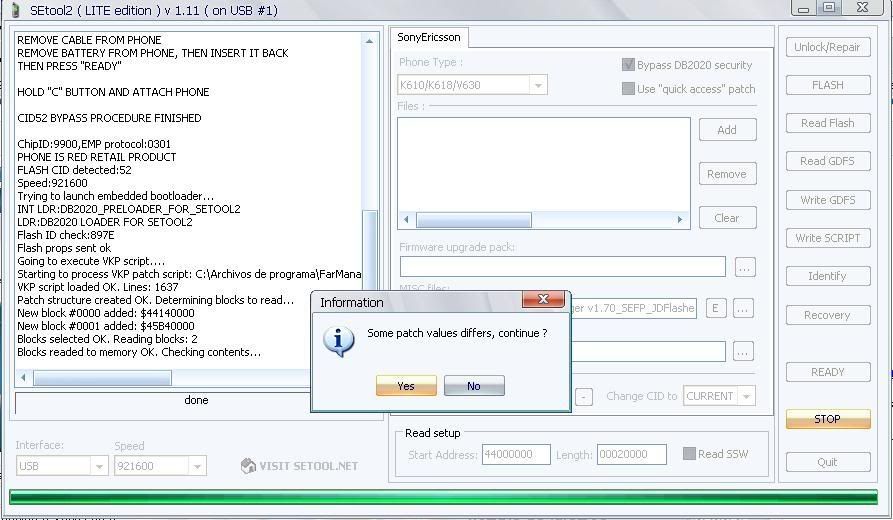The width and height of the screenshot is (893, 520).
Task: Click the Start Address 44000000 field
Action: [516, 455]
